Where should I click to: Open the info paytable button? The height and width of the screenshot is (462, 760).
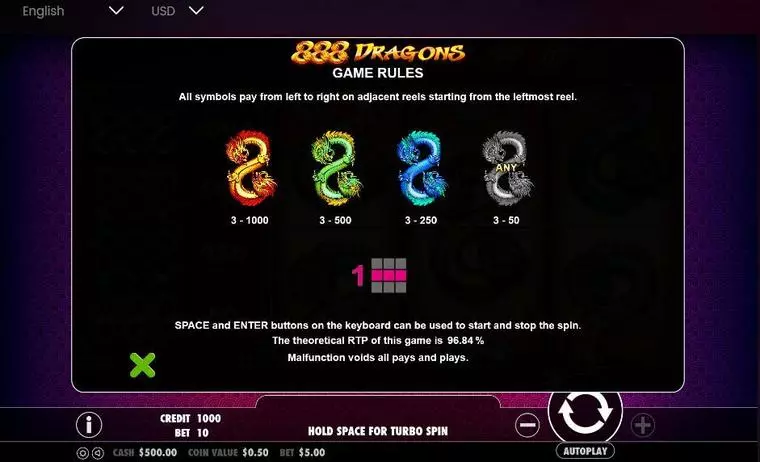(89, 425)
